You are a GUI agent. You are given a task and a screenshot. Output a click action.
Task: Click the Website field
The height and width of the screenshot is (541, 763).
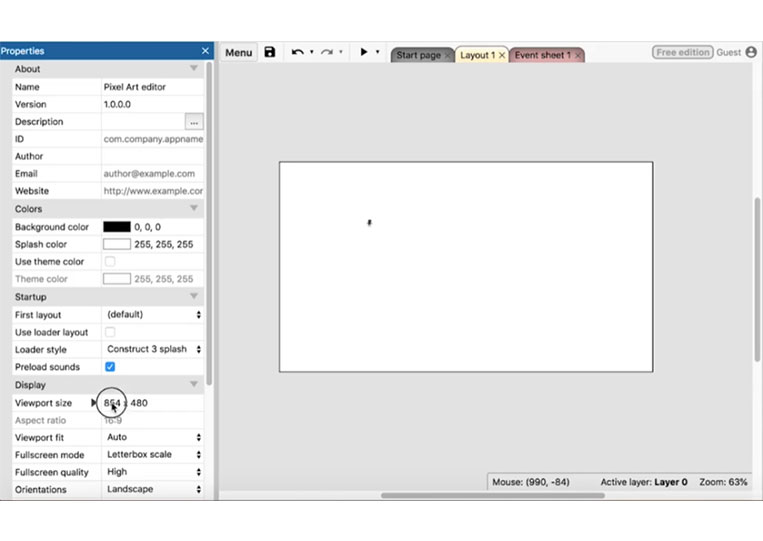pyautogui.click(x=153, y=191)
